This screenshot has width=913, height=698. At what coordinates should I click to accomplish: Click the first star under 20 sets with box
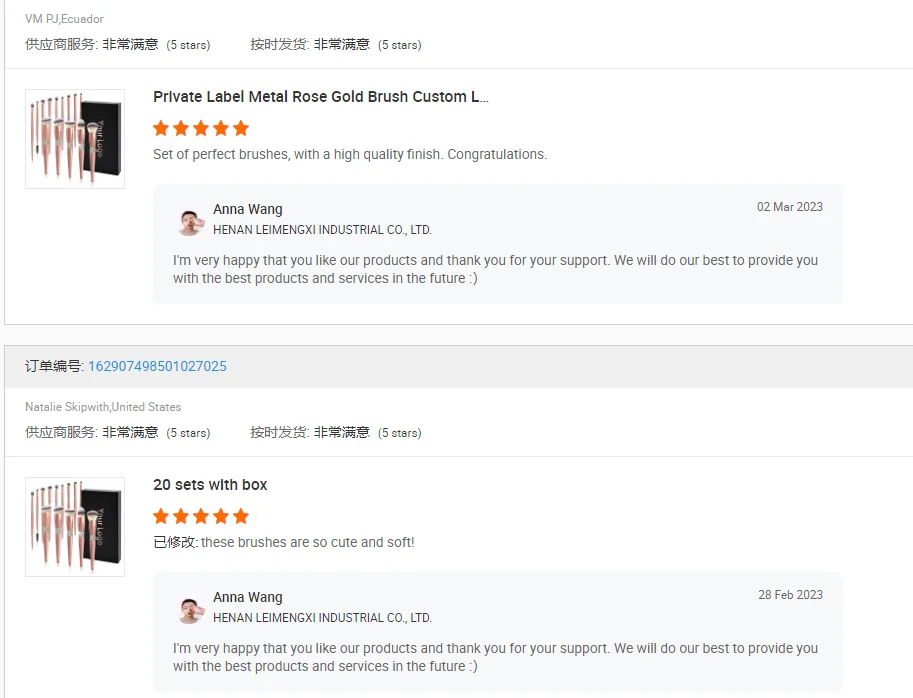click(161, 516)
